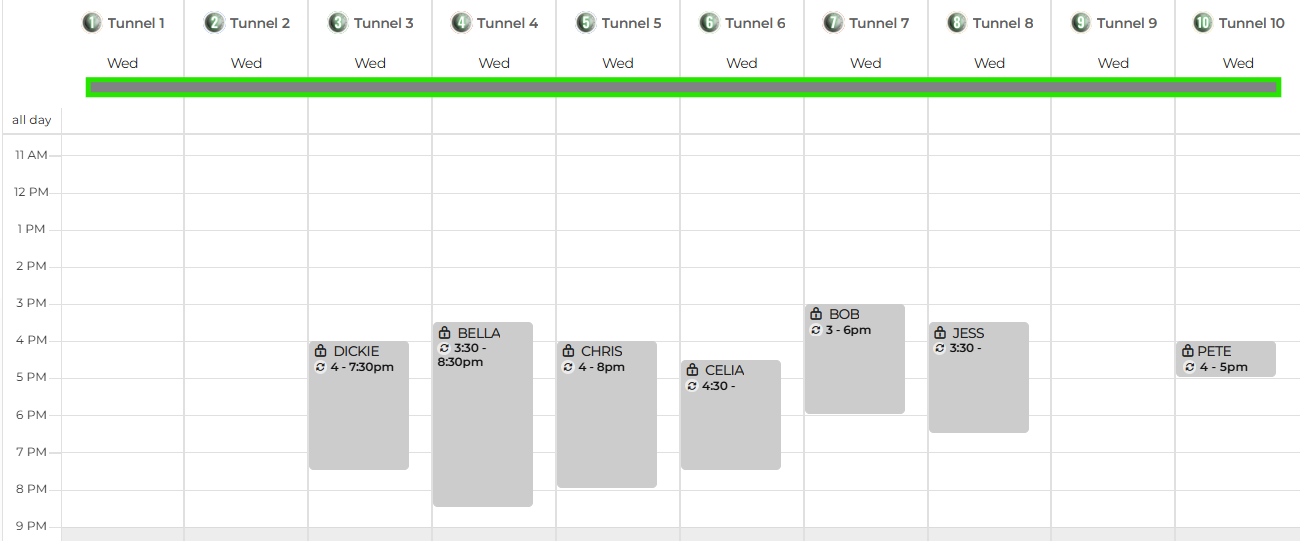Click the all day row label

point(31,120)
